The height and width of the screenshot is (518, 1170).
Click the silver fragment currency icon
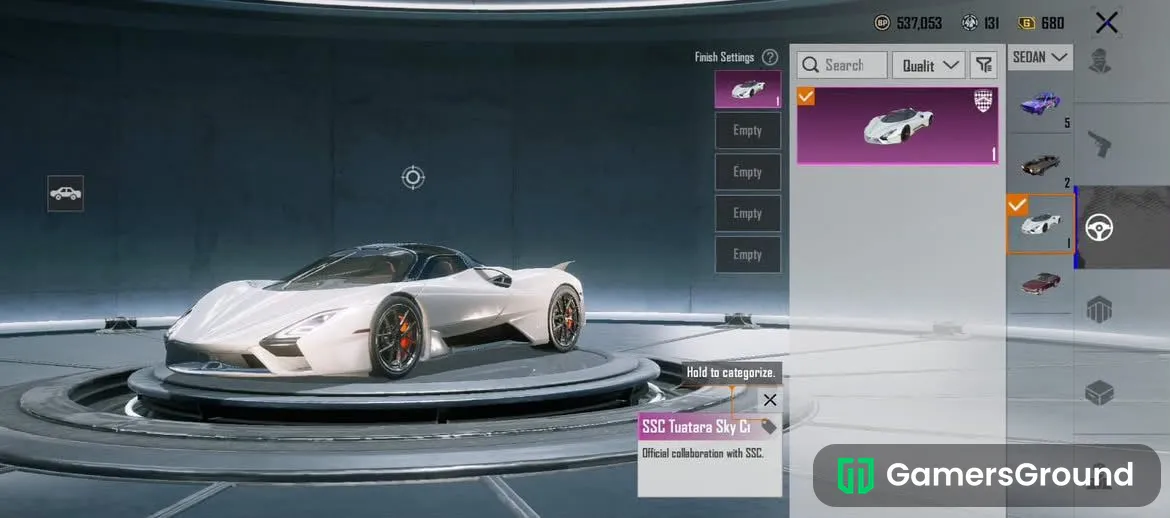click(969, 23)
